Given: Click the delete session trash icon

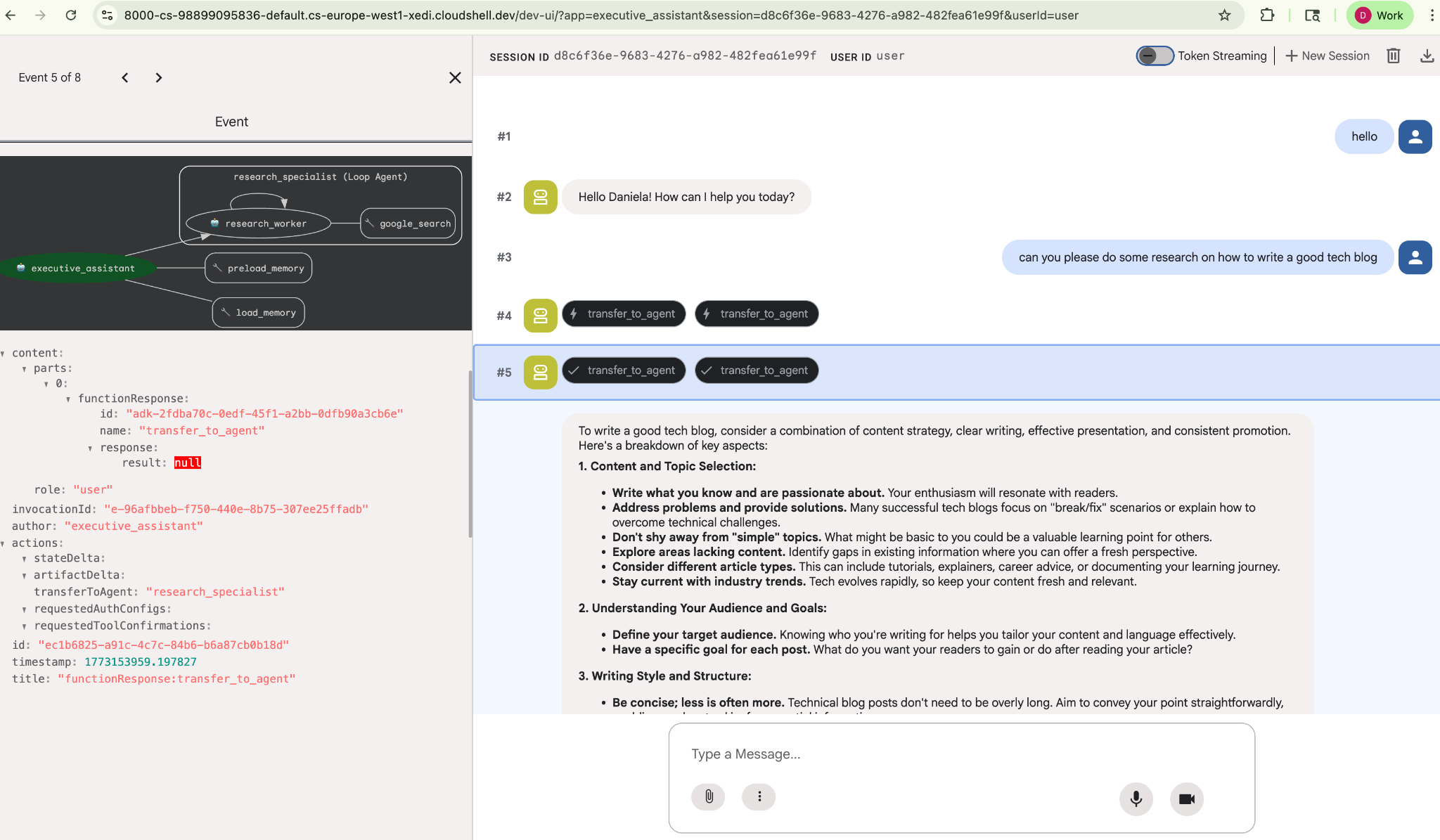Looking at the screenshot, I should (1393, 56).
